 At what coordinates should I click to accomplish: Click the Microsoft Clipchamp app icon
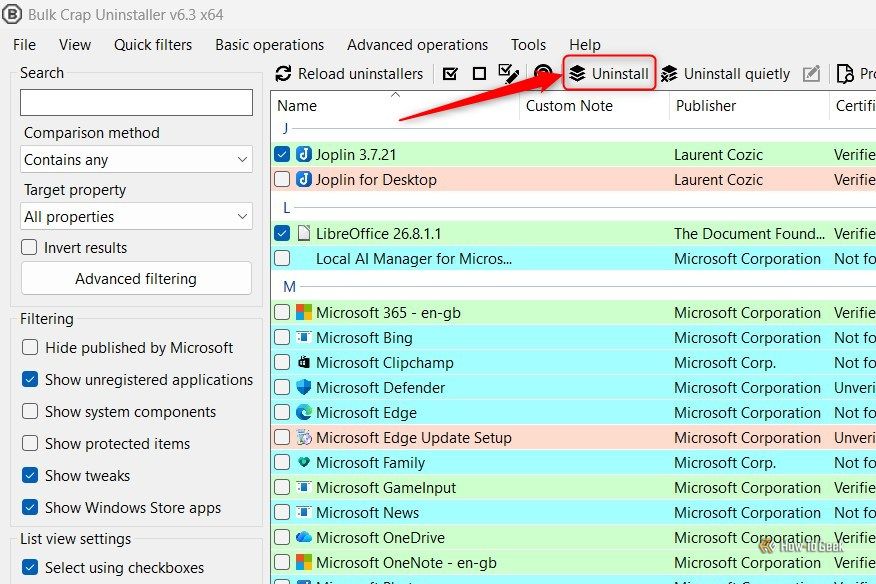304,362
